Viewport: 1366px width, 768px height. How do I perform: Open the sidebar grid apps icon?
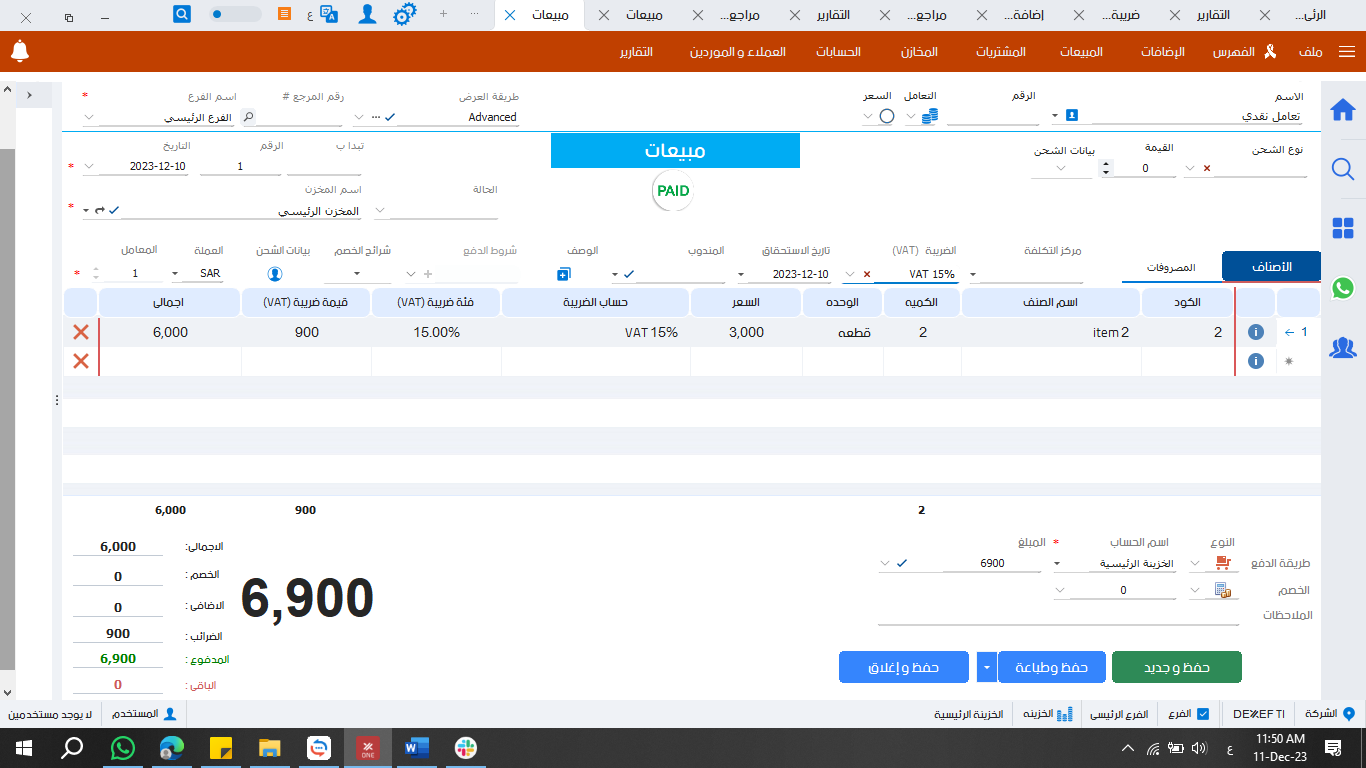(1342, 228)
